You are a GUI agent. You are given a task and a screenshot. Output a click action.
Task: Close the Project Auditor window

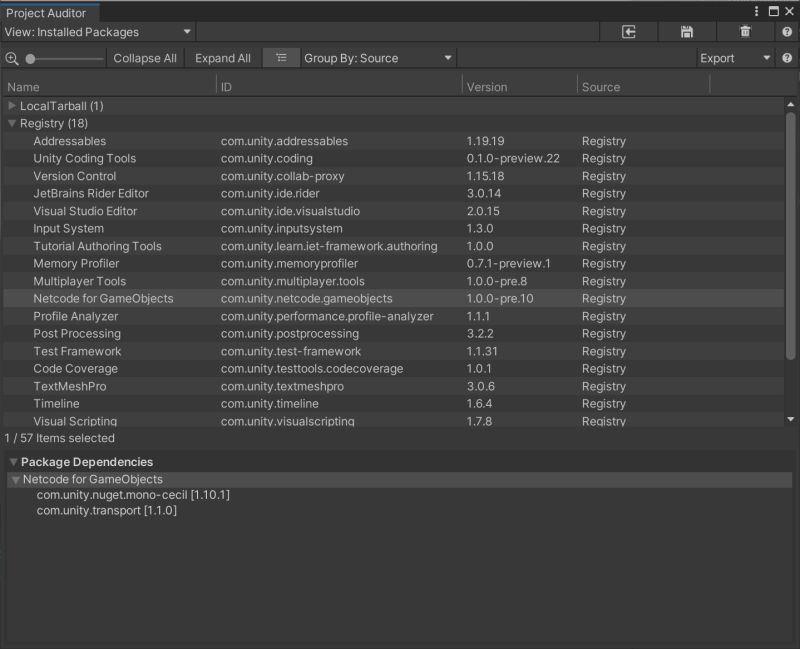click(789, 11)
